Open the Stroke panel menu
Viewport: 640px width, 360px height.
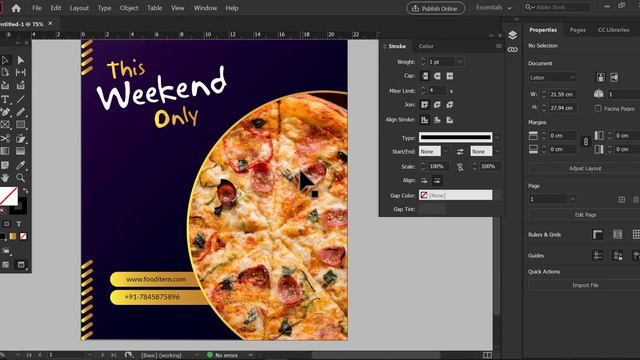click(x=499, y=46)
